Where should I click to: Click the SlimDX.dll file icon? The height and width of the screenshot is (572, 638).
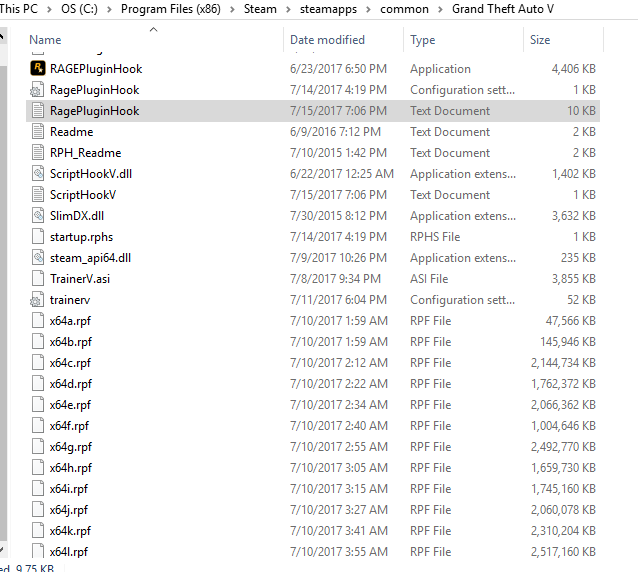tap(38, 216)
